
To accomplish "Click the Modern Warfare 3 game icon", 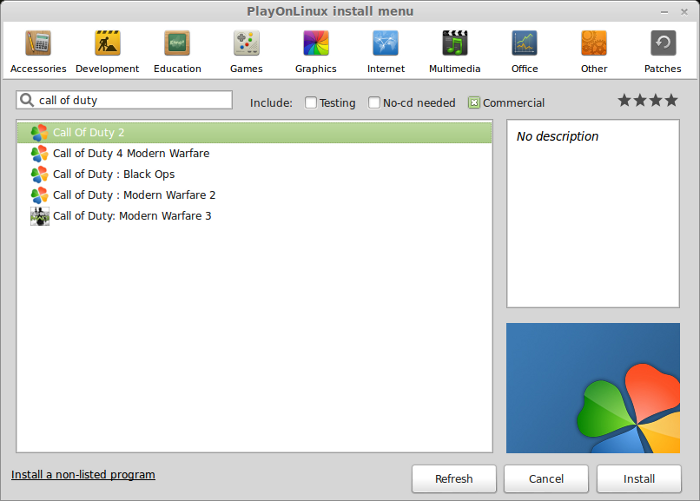I will click(x=39, y=217).
